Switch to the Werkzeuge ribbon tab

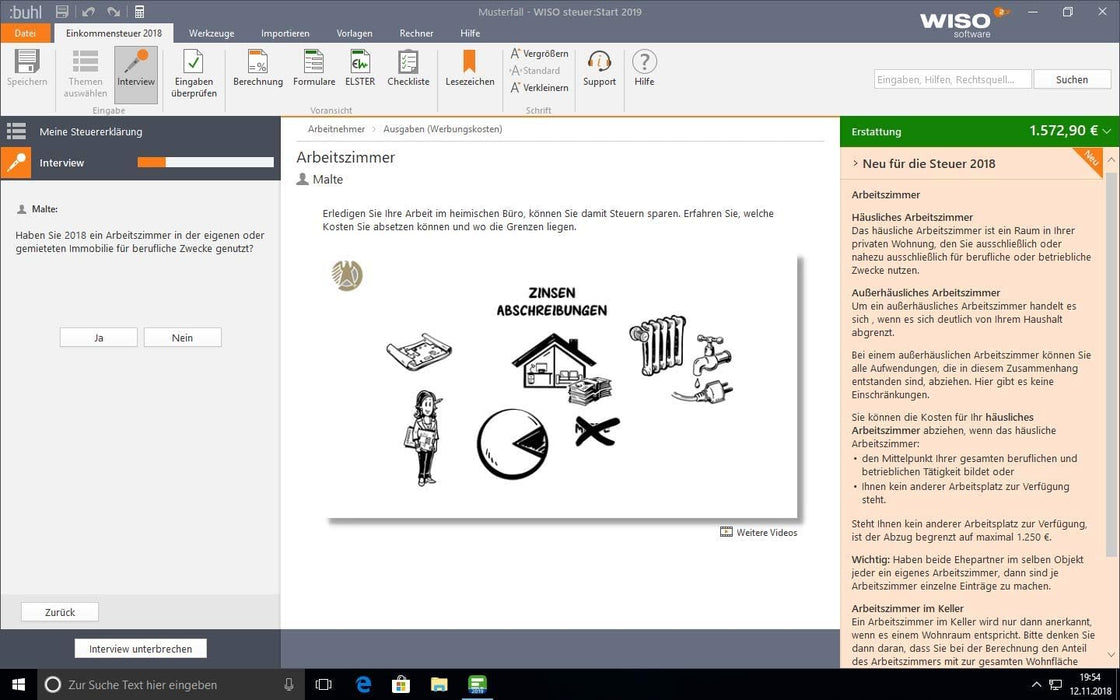211,33
